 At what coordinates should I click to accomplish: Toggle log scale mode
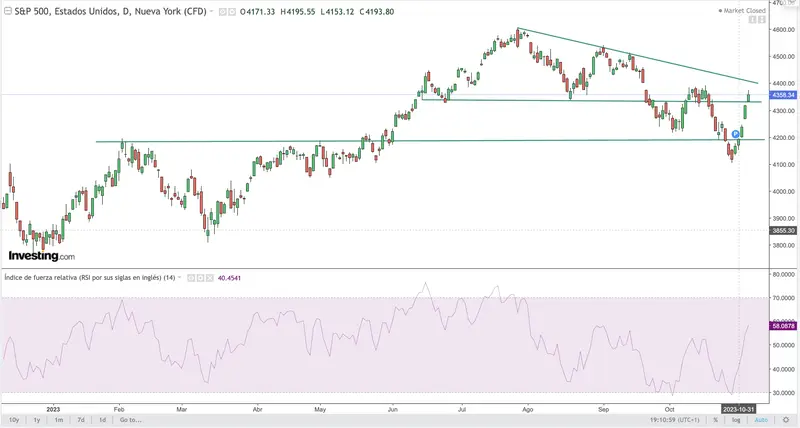point(736,420)
